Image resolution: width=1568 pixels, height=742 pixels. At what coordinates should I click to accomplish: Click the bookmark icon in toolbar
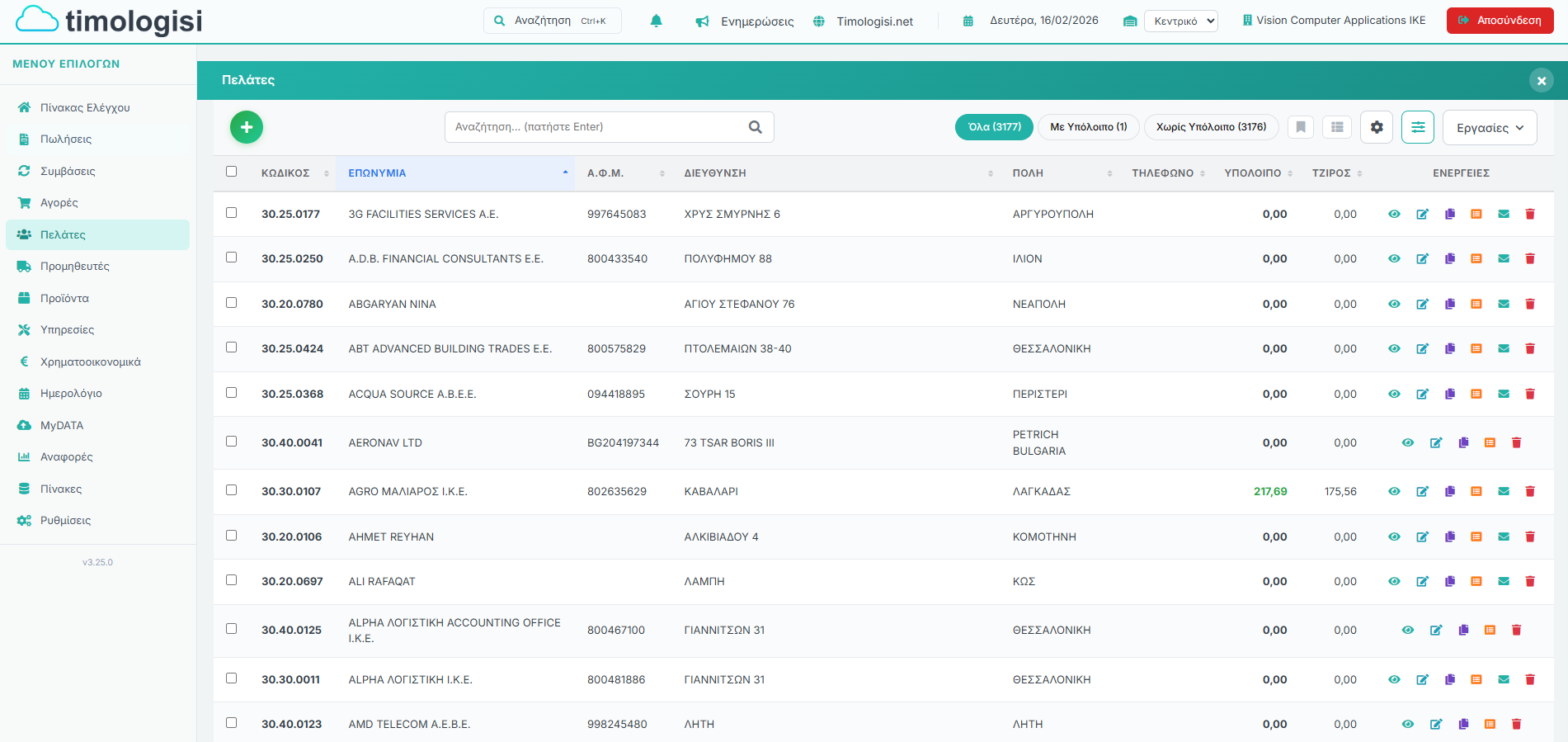point(1300,127)
